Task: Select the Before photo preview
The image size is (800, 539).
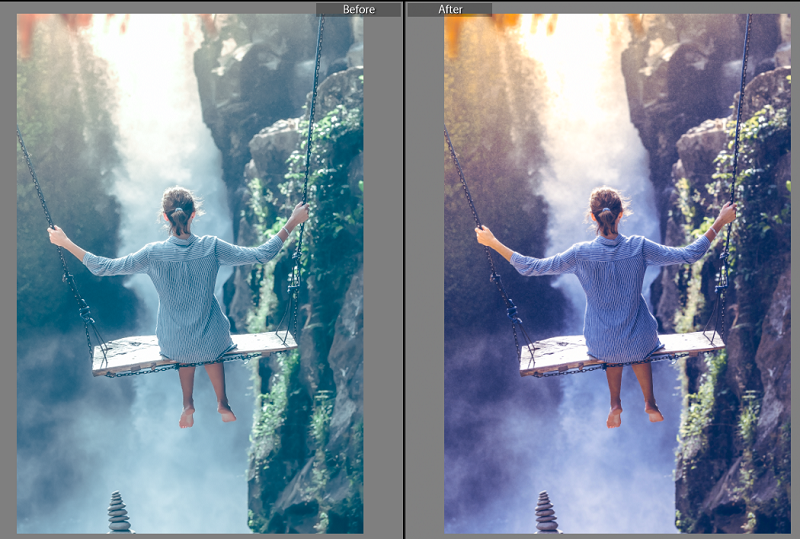Action: [190, 274]
